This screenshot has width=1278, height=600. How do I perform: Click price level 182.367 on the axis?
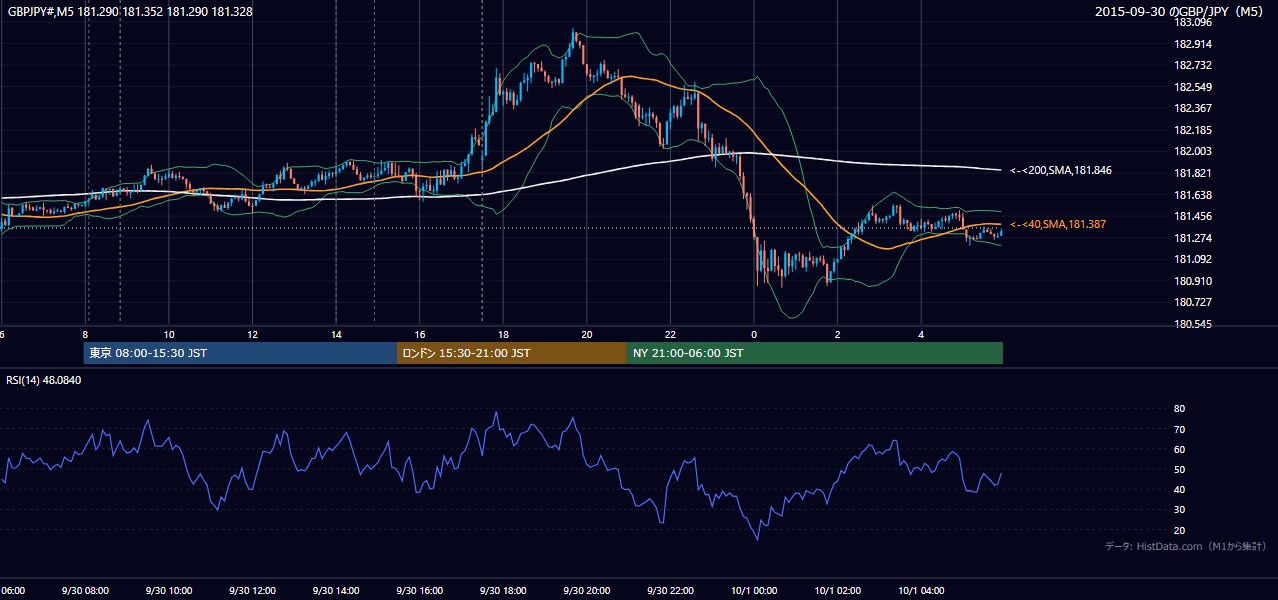1192,108
